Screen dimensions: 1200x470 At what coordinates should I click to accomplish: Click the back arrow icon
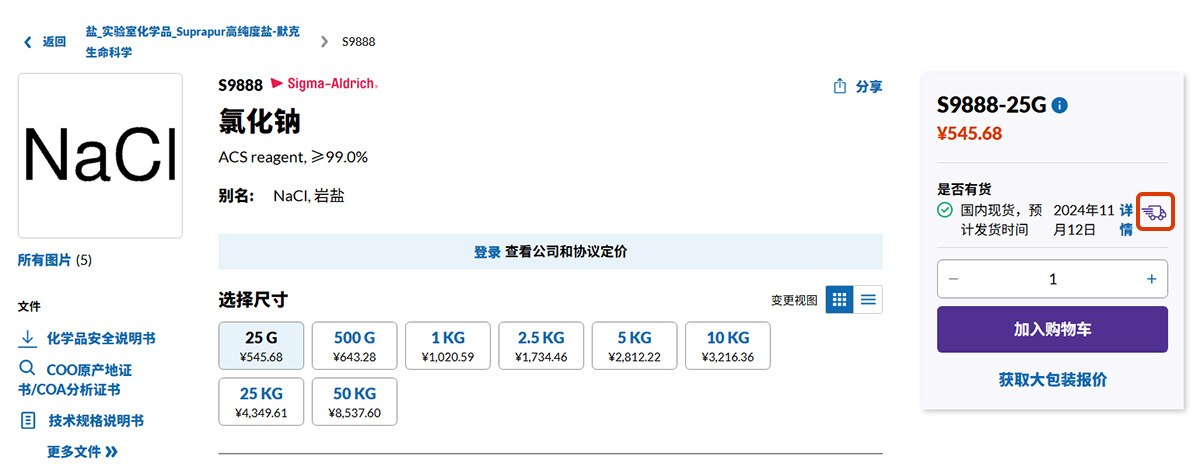coord(27,42)
